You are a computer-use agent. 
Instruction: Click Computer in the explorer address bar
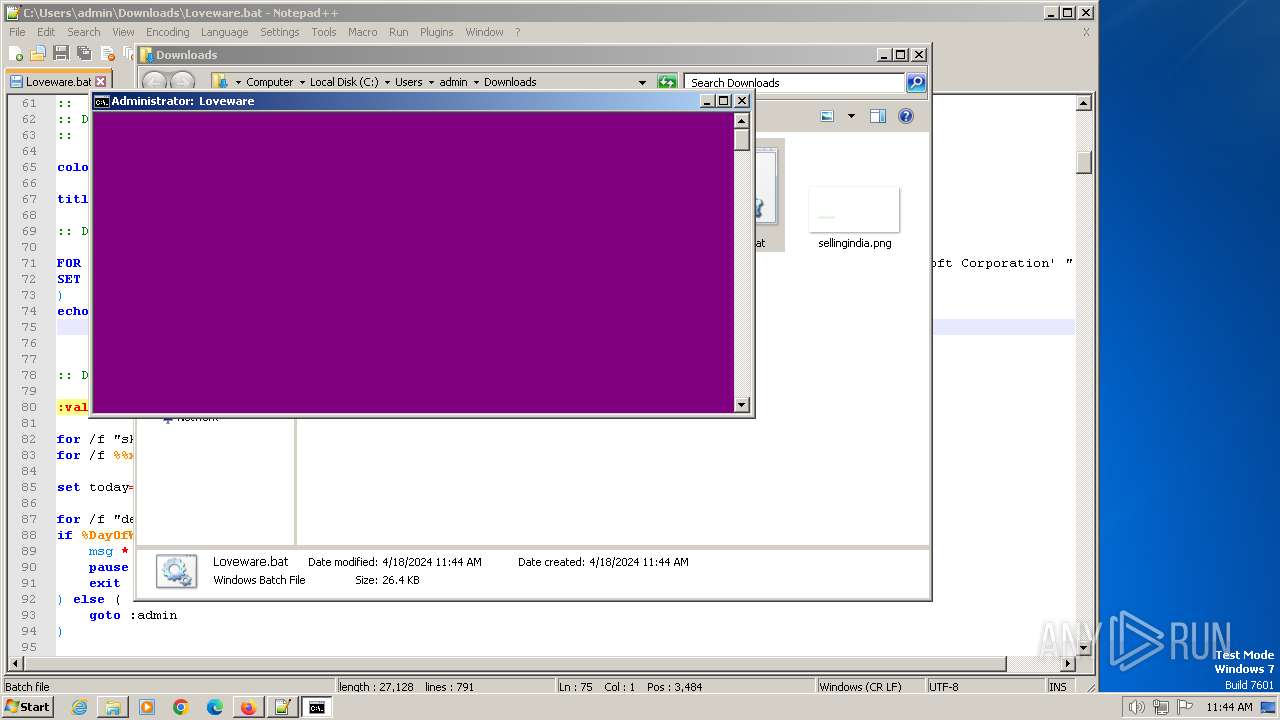pos(270,82)
